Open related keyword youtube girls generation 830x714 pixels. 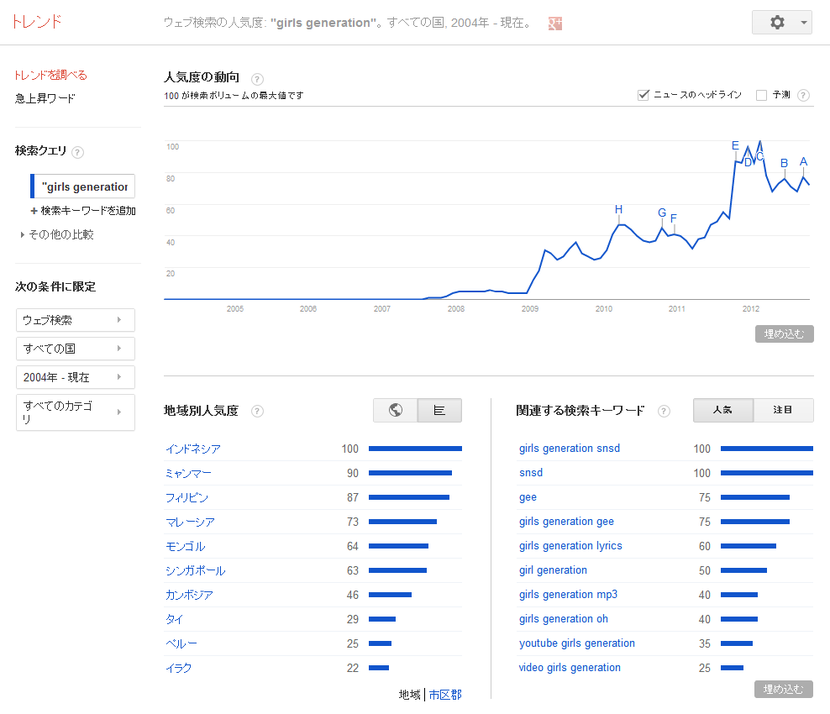[577, 643]
